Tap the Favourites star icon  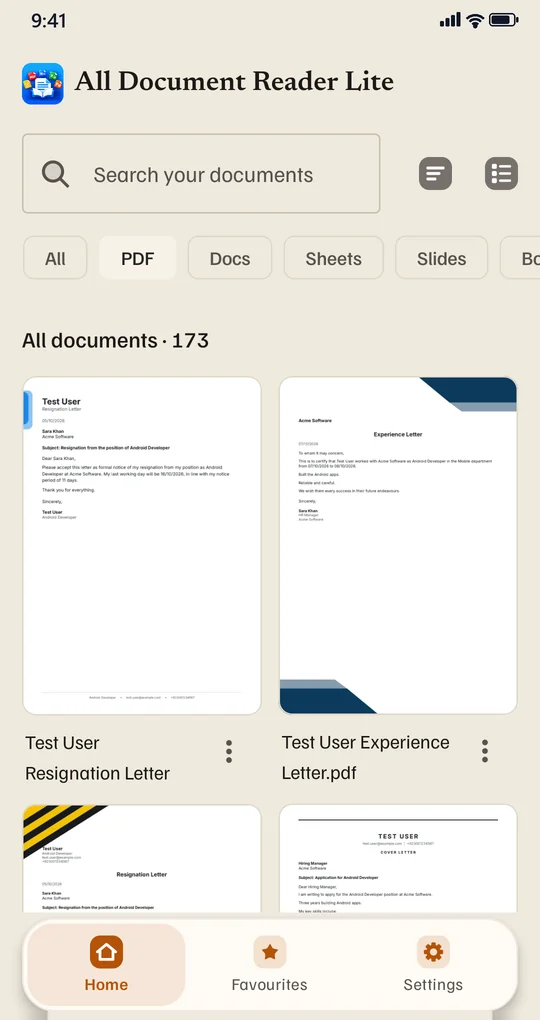[270, 952]
